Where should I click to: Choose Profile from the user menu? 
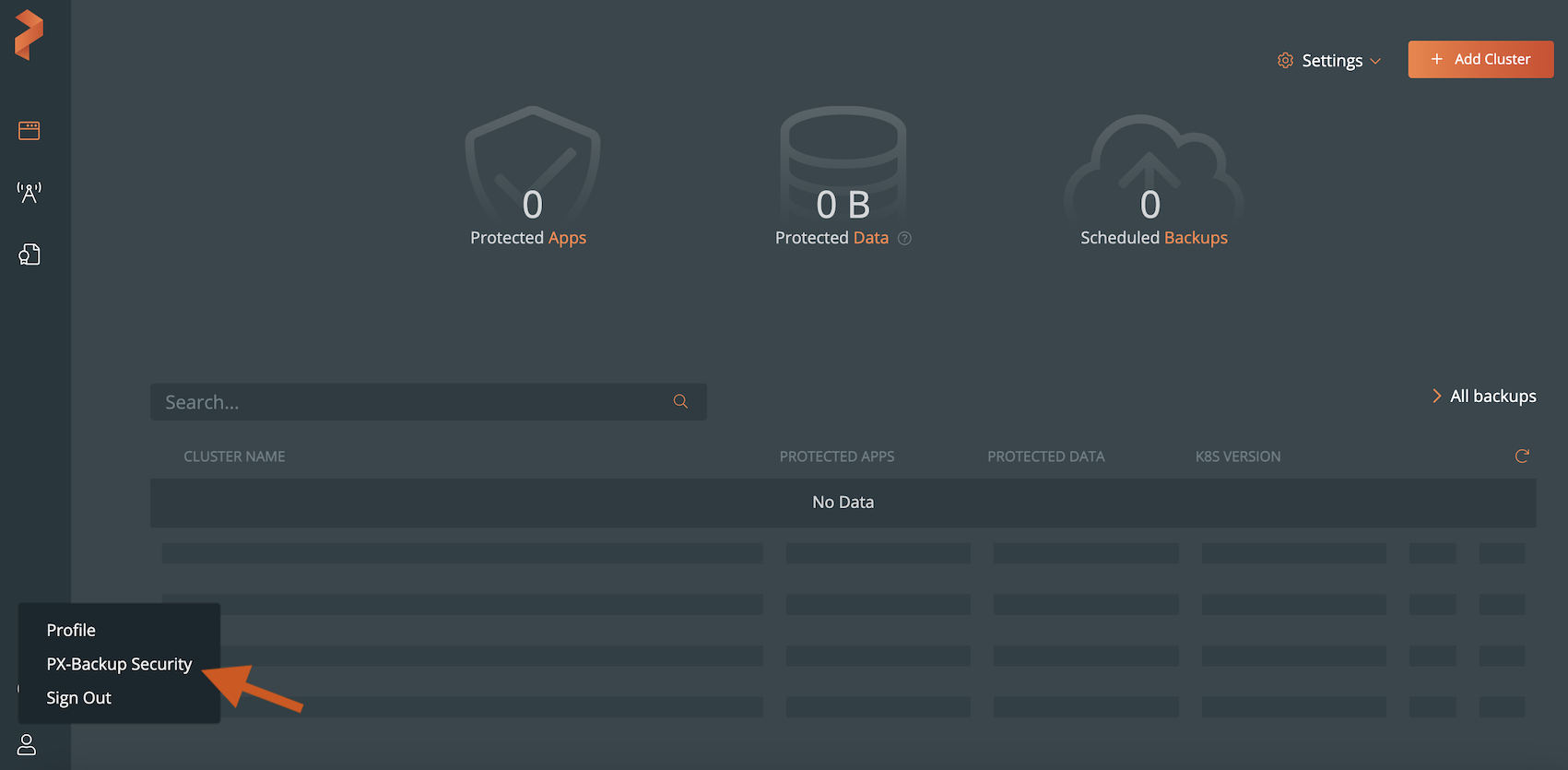point(71,630)
